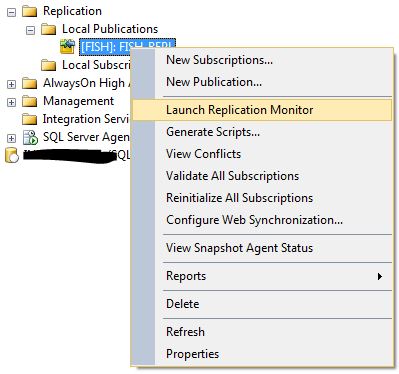Image resolution: width=399 pixels, height=374 pixels.
Task: Choose Delete from the context menu
Action: click(x=261, y=304)
